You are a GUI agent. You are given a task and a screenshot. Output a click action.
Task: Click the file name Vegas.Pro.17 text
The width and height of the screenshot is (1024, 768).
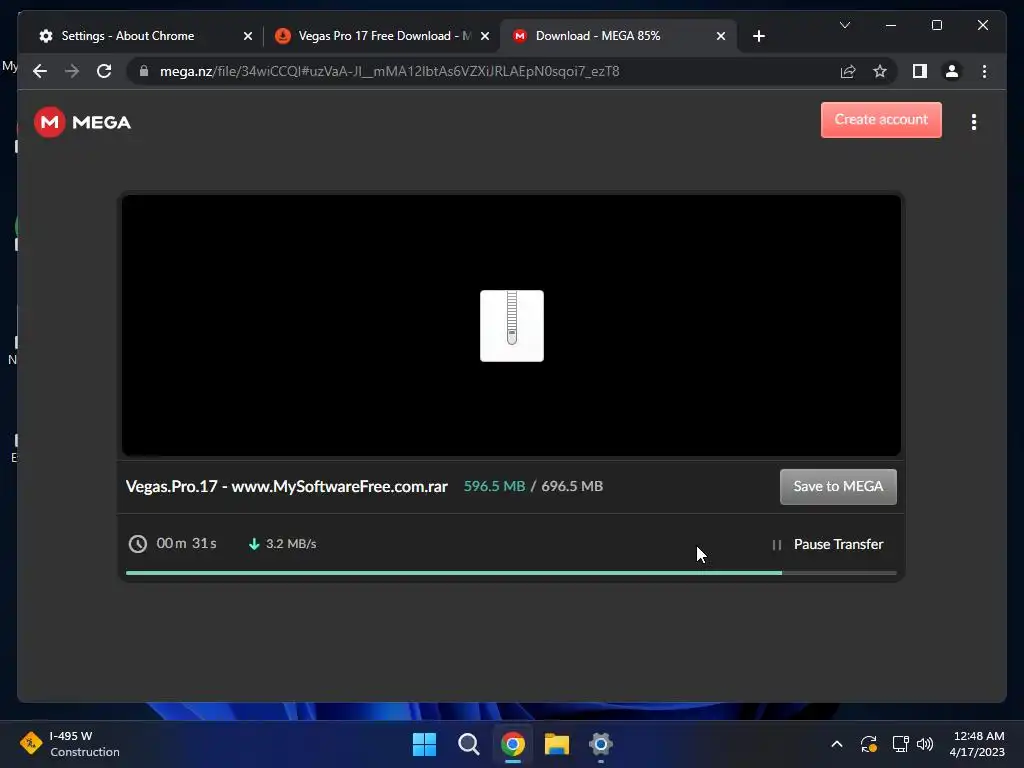point(287,487)
